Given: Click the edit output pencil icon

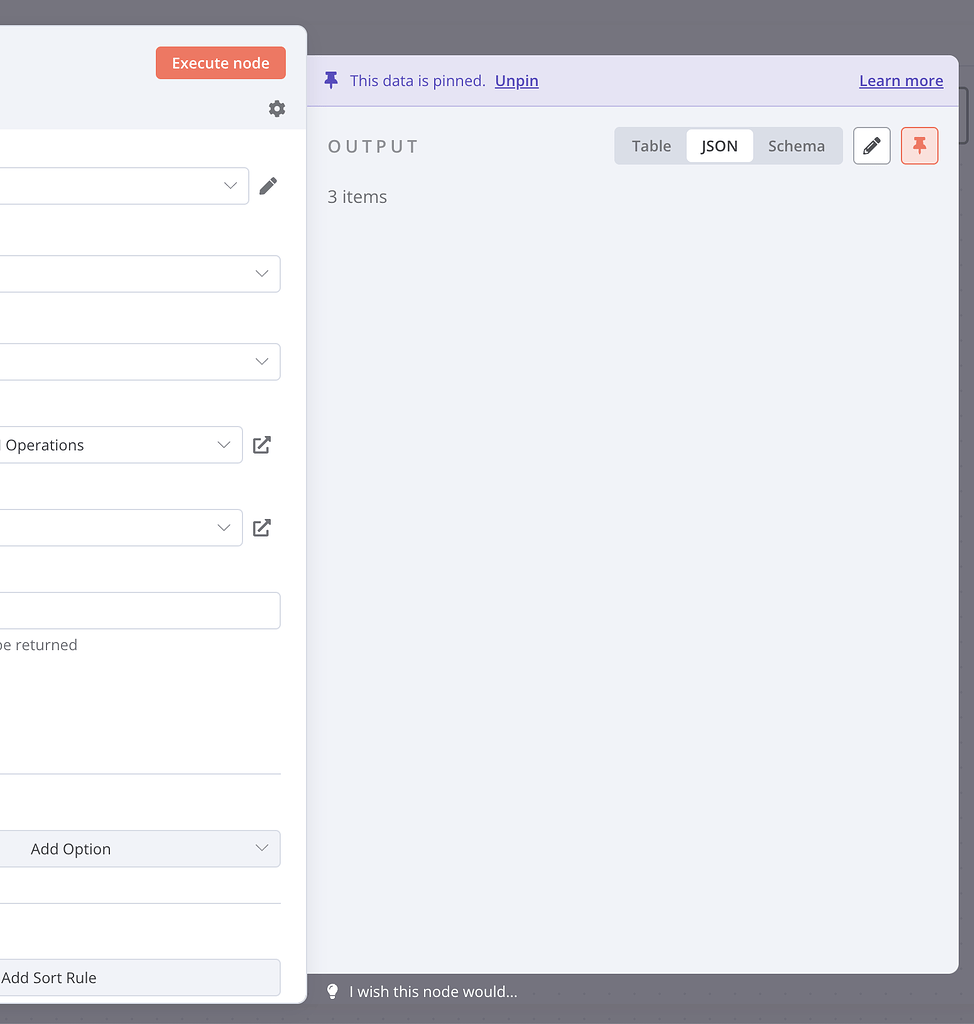Looking at the screenshot, I should coord(871,145).
